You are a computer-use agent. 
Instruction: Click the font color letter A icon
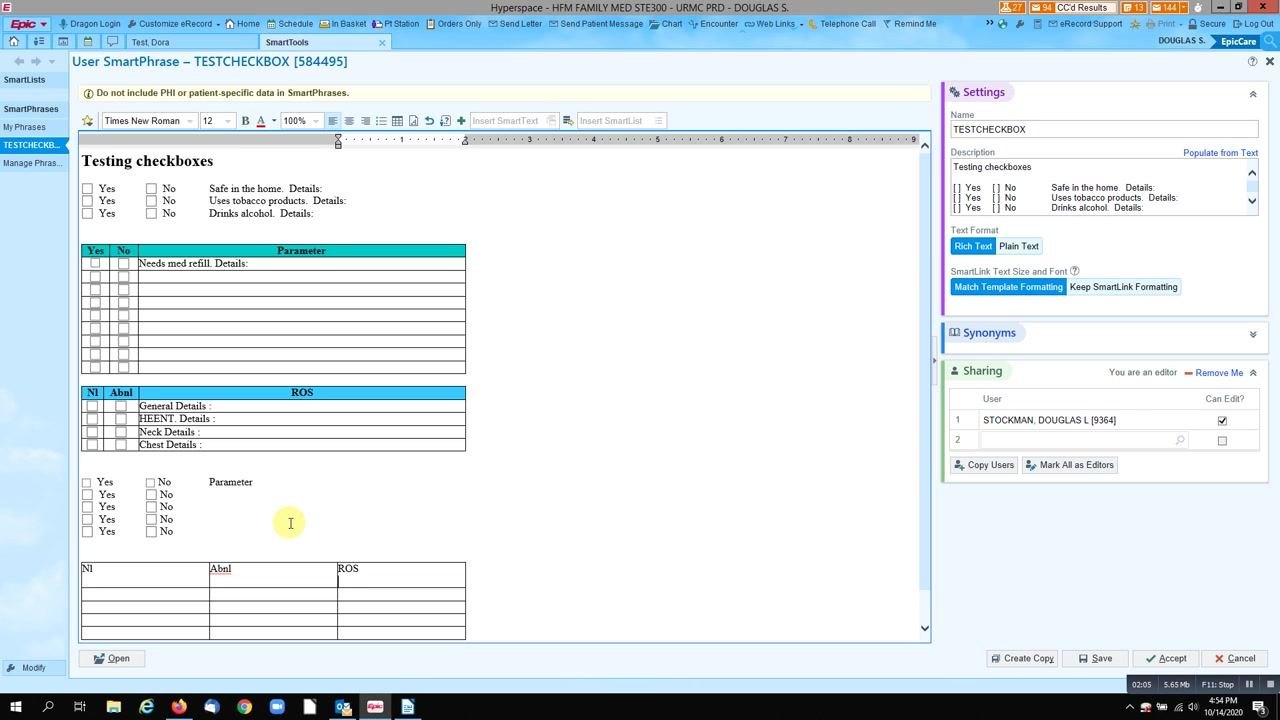pos(260,121)
